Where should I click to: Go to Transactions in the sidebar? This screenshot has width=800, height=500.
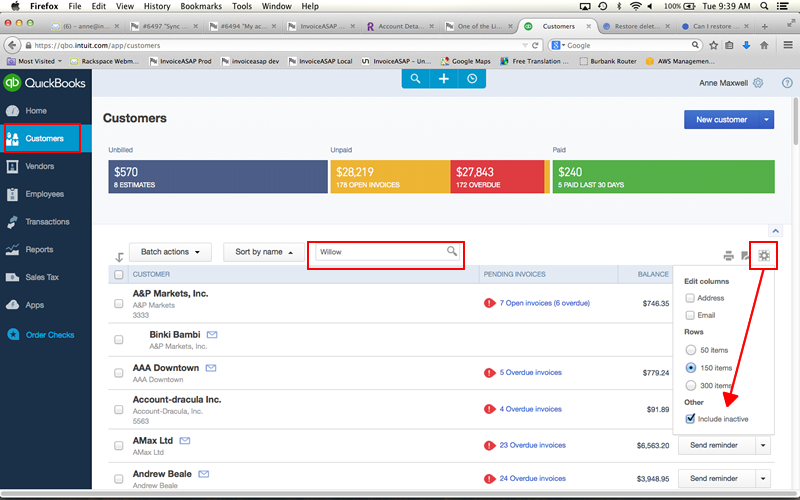point(46,222)
